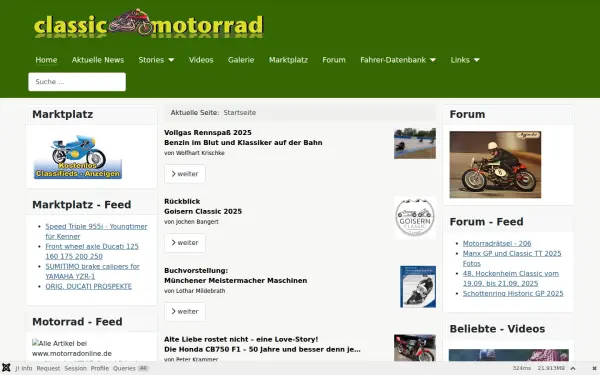Open the Request debug tab
This screenshot has height=375, width=600.
point(48,368)
